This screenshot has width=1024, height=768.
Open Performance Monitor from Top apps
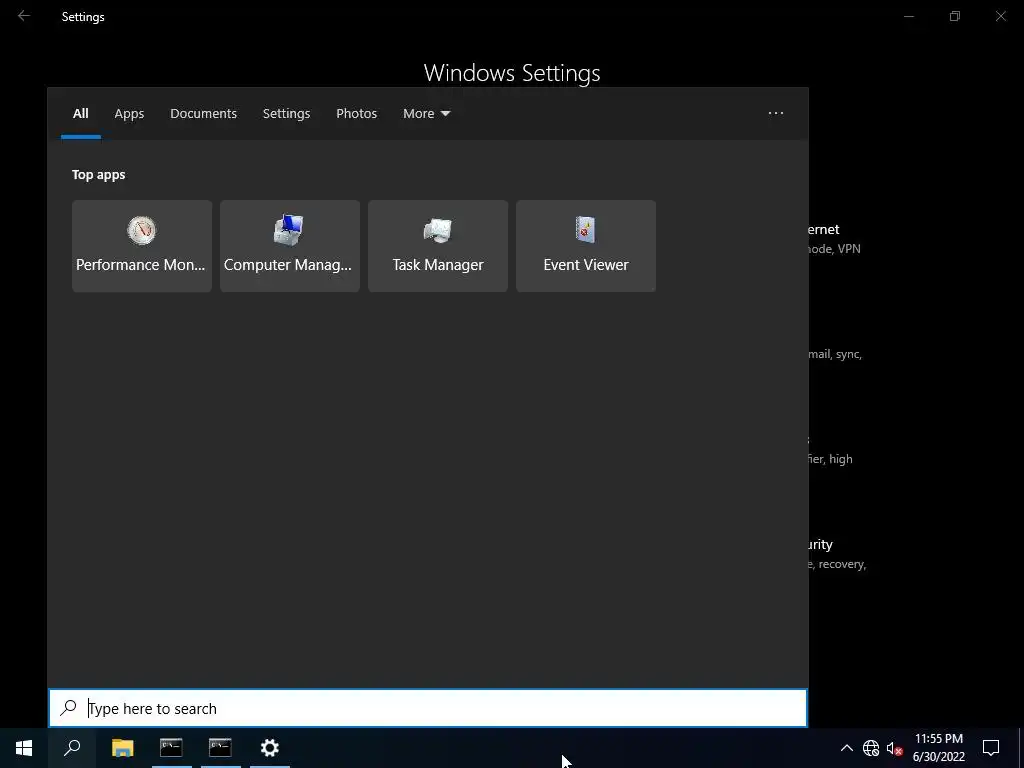[x=142, y=246]
